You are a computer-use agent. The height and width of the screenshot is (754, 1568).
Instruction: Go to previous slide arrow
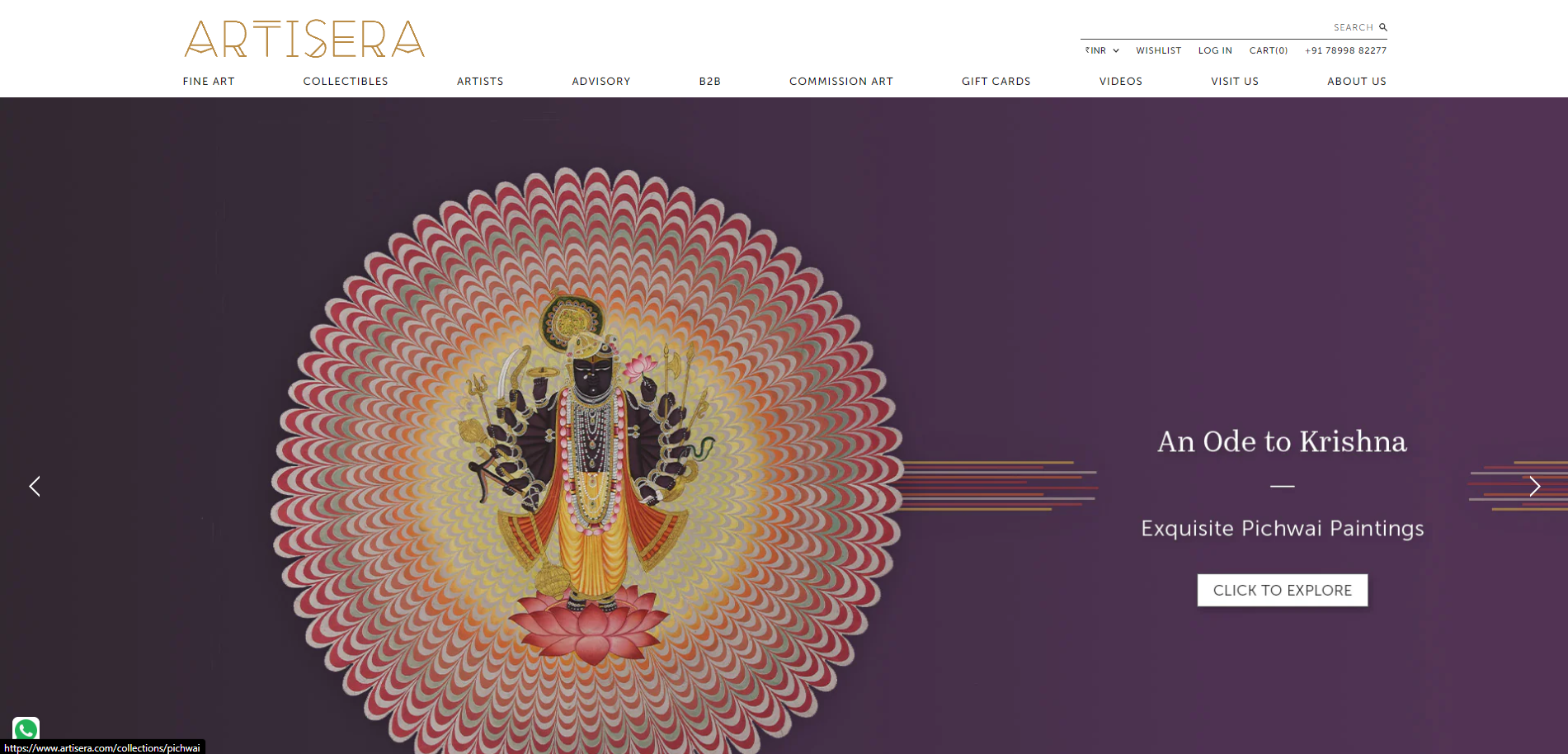point(35,486)
